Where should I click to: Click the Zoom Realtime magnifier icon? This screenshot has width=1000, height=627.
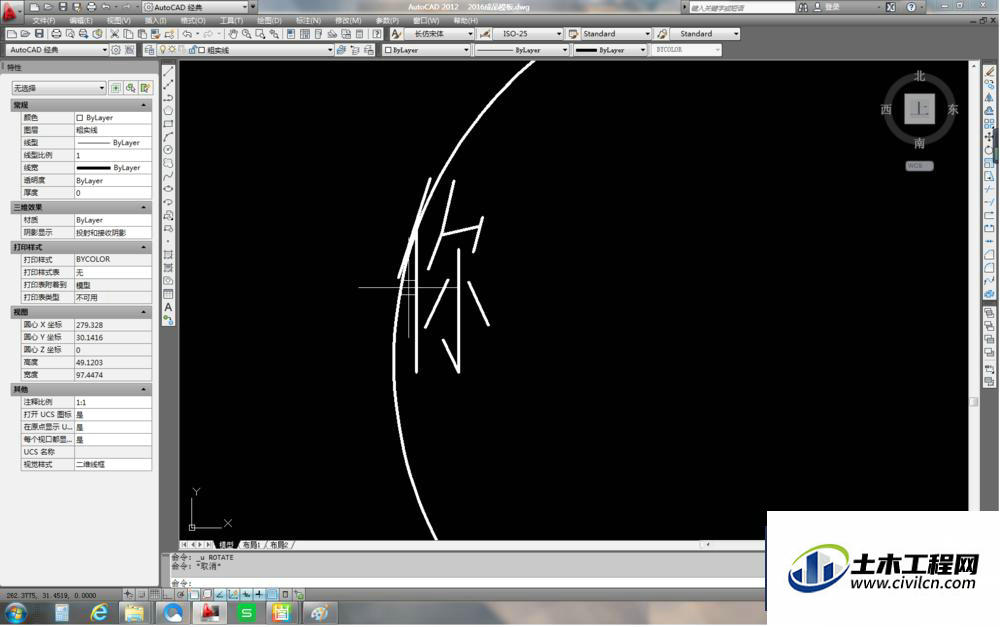246,34
